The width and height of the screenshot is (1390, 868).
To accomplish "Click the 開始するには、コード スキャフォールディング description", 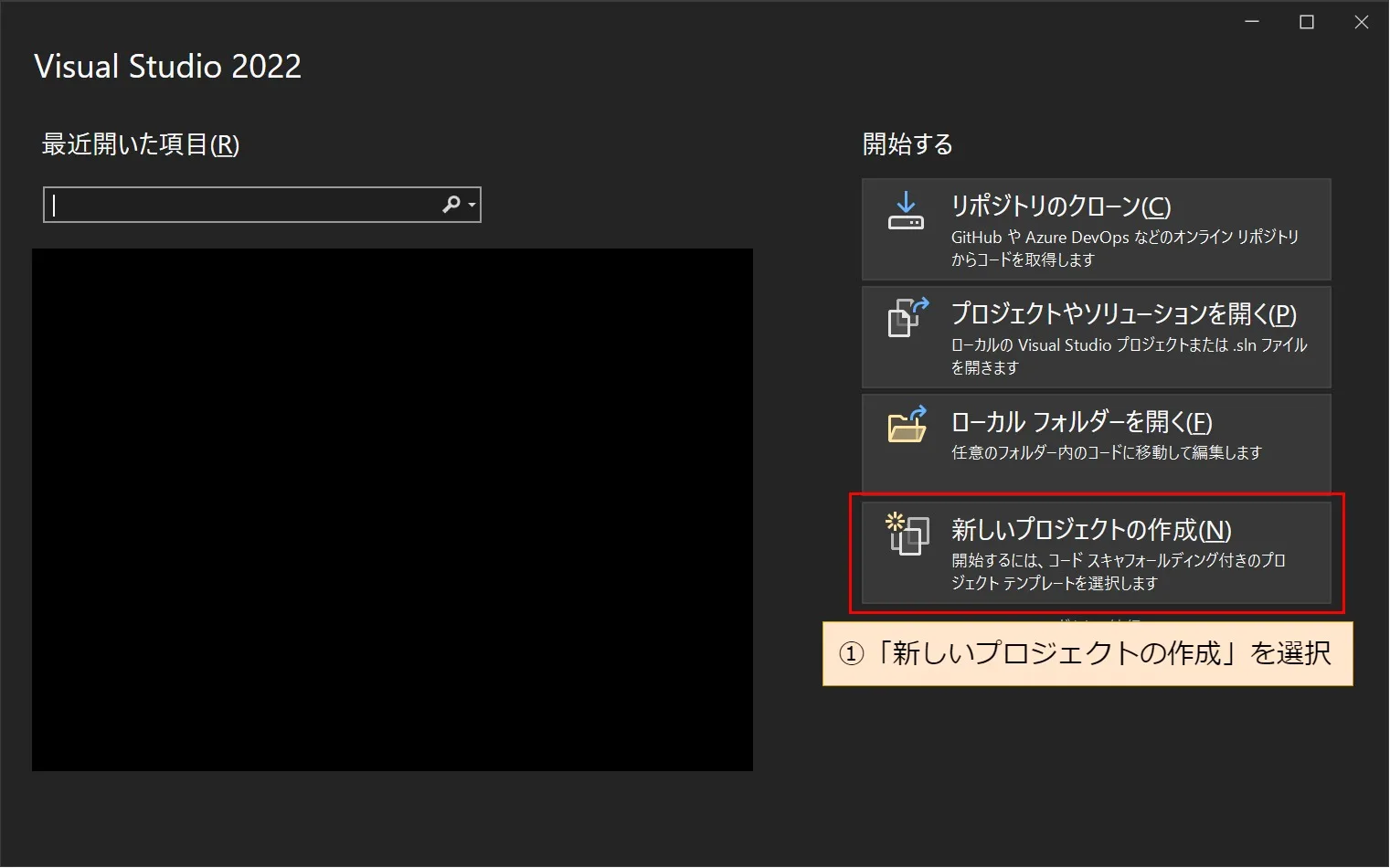I will pyautogui.click(x=1119, y=571).
